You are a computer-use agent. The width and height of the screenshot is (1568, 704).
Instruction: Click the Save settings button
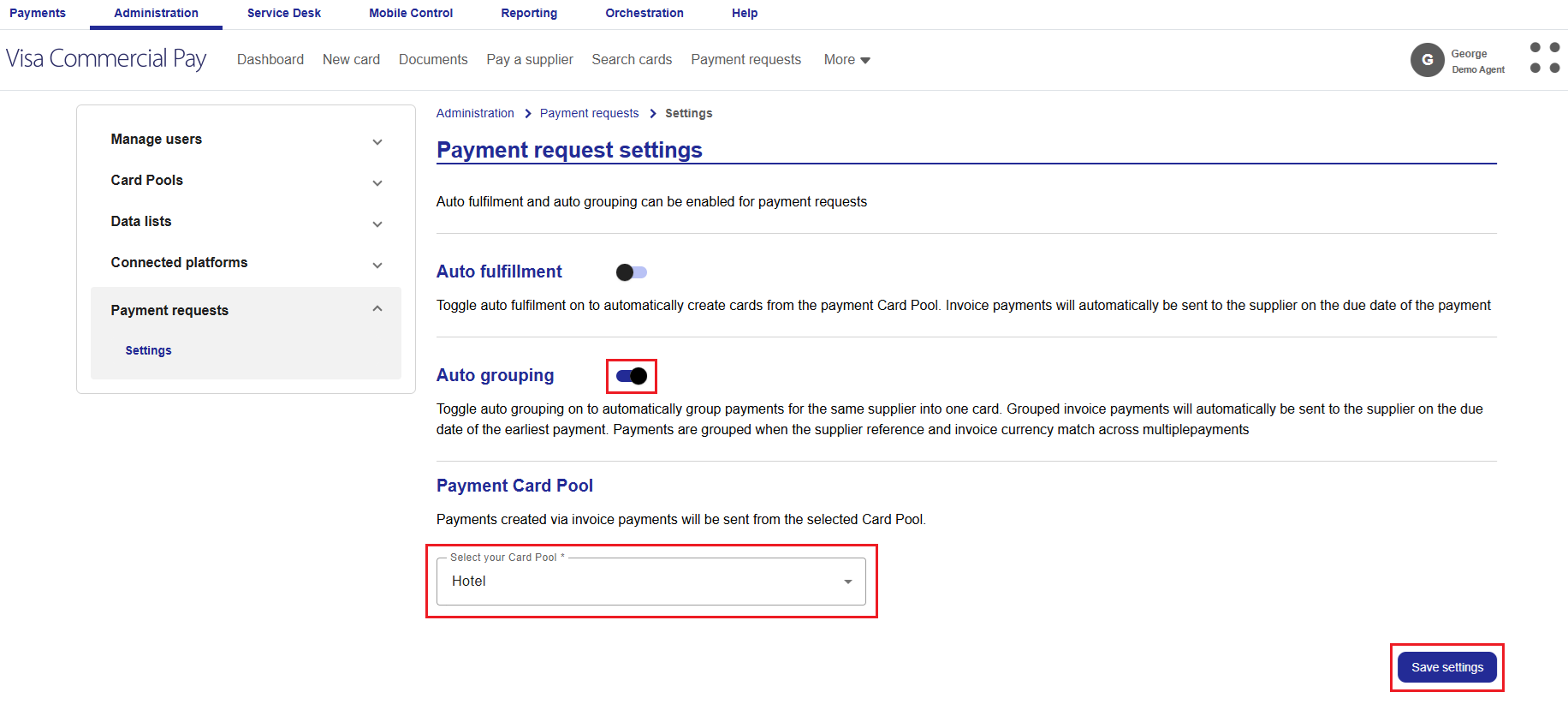click(x=1447, y=667)
